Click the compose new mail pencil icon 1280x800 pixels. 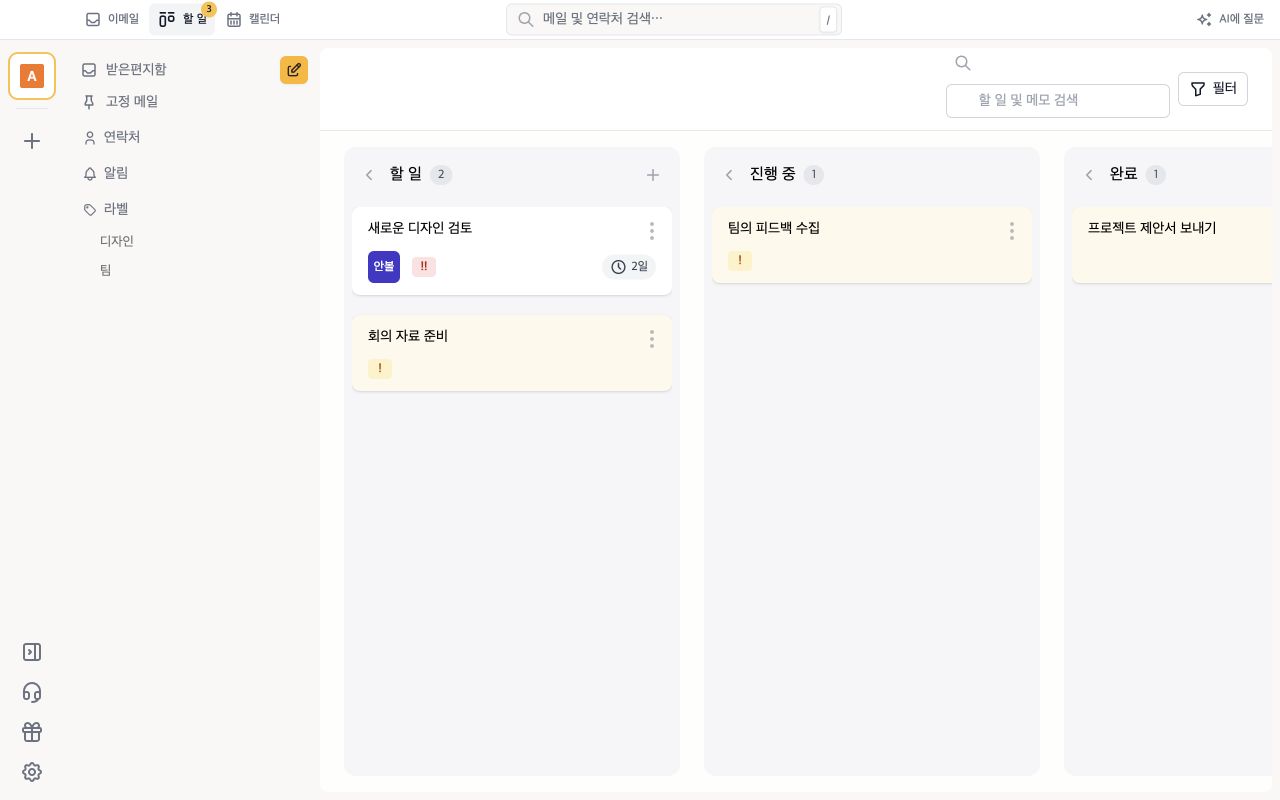click(294, 70)
